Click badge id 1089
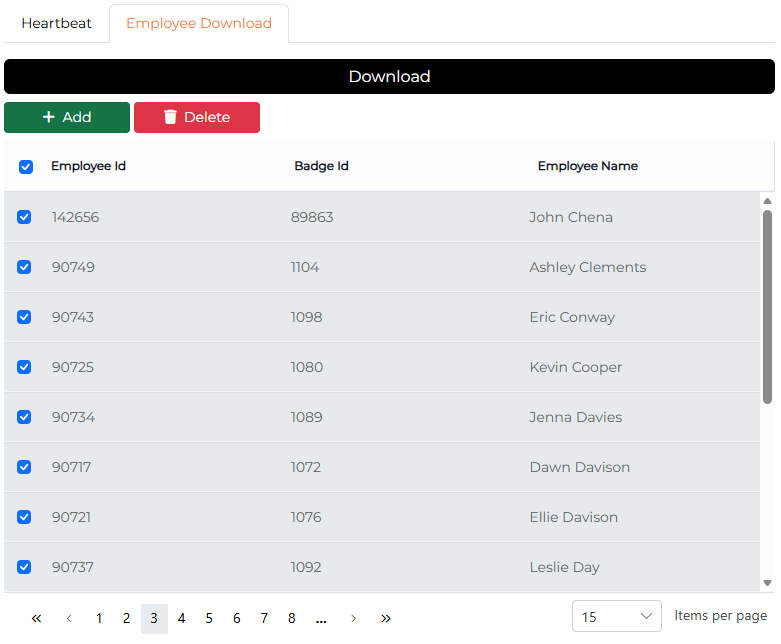The width and height of the screenshot is (781, 644). [306, 417]
